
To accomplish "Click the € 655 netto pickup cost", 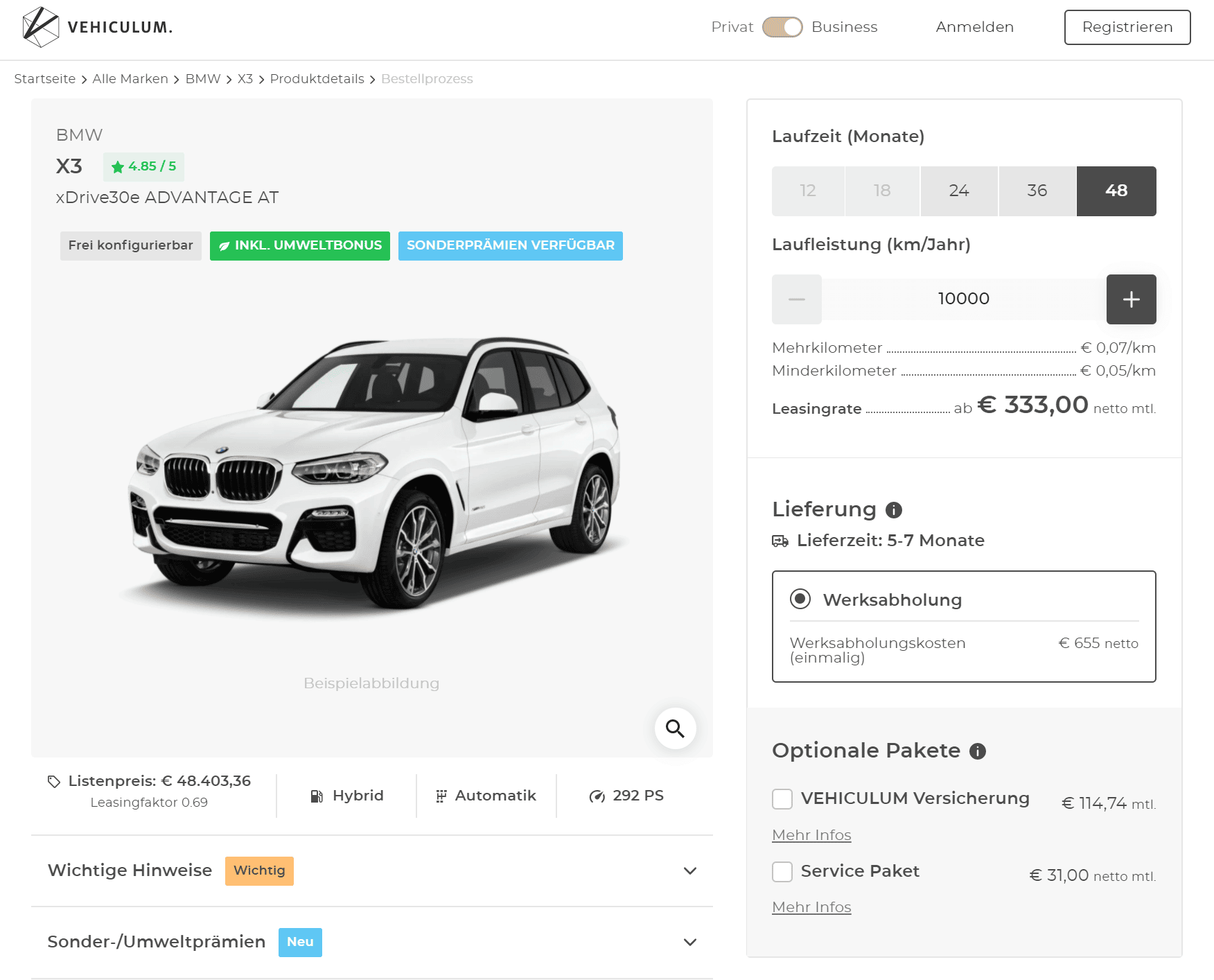I will coord(1098,643).
